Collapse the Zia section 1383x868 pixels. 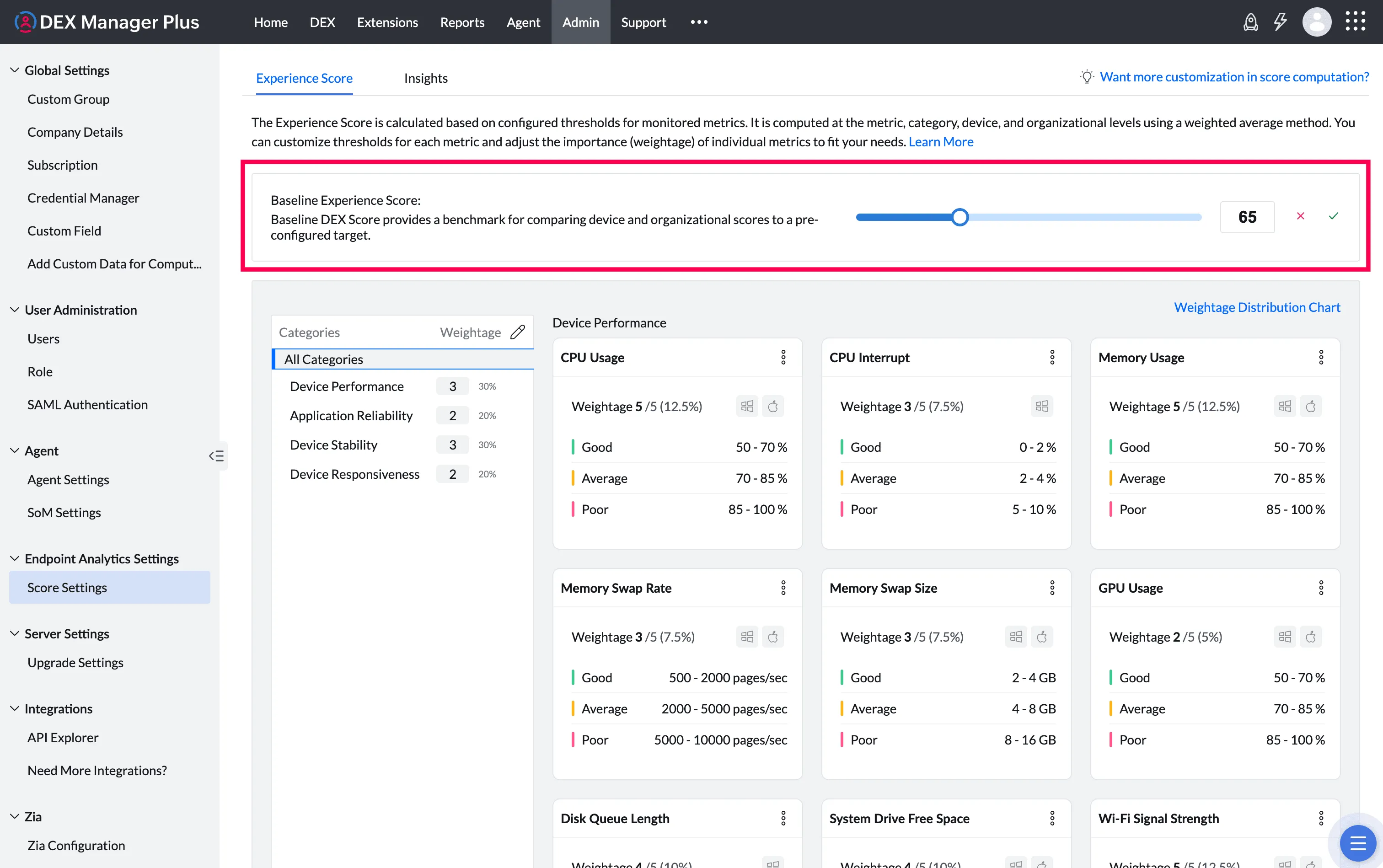pyautogui.click(x=15, y=817)
